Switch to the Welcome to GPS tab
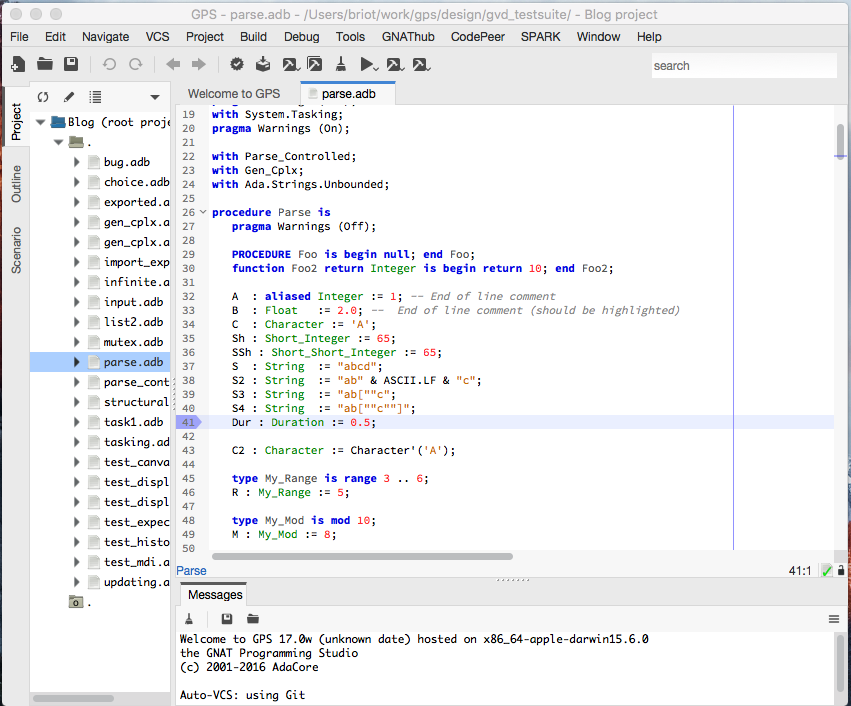This screenshot has width=851, height=706. (234, 93)
